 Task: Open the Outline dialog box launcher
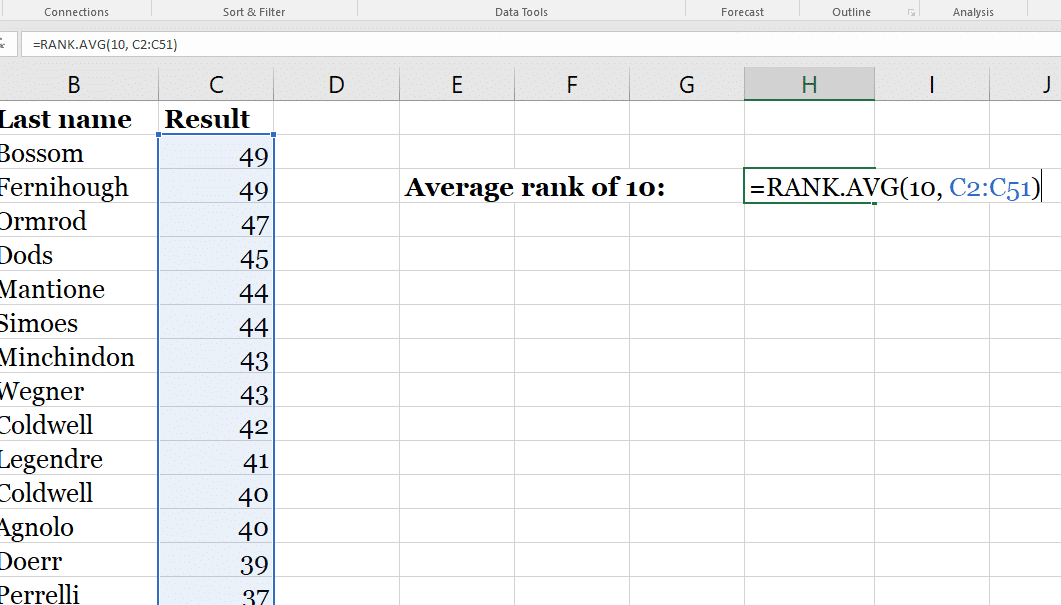(x=911, y=11)
